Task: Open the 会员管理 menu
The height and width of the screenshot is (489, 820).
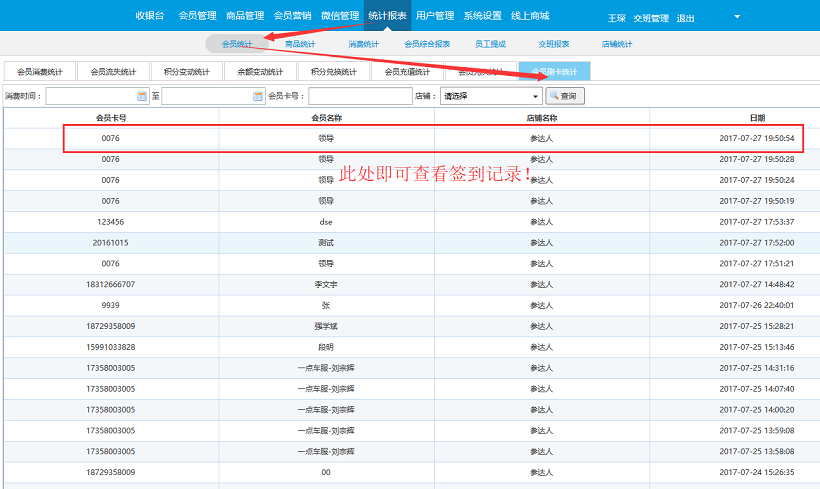Action: click(197, 16)
